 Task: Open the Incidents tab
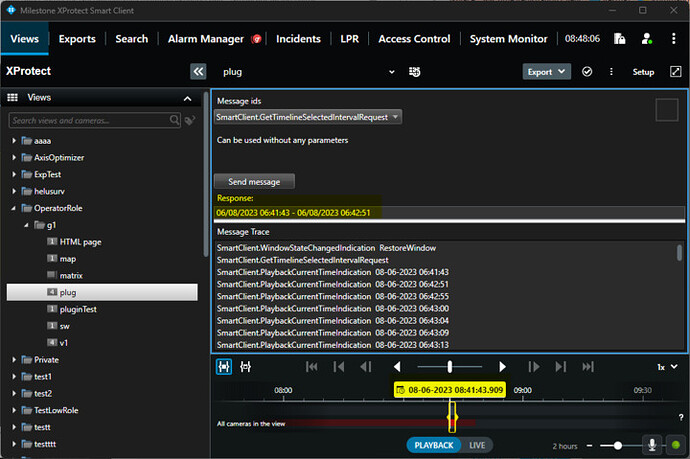(x=298, y=39)
